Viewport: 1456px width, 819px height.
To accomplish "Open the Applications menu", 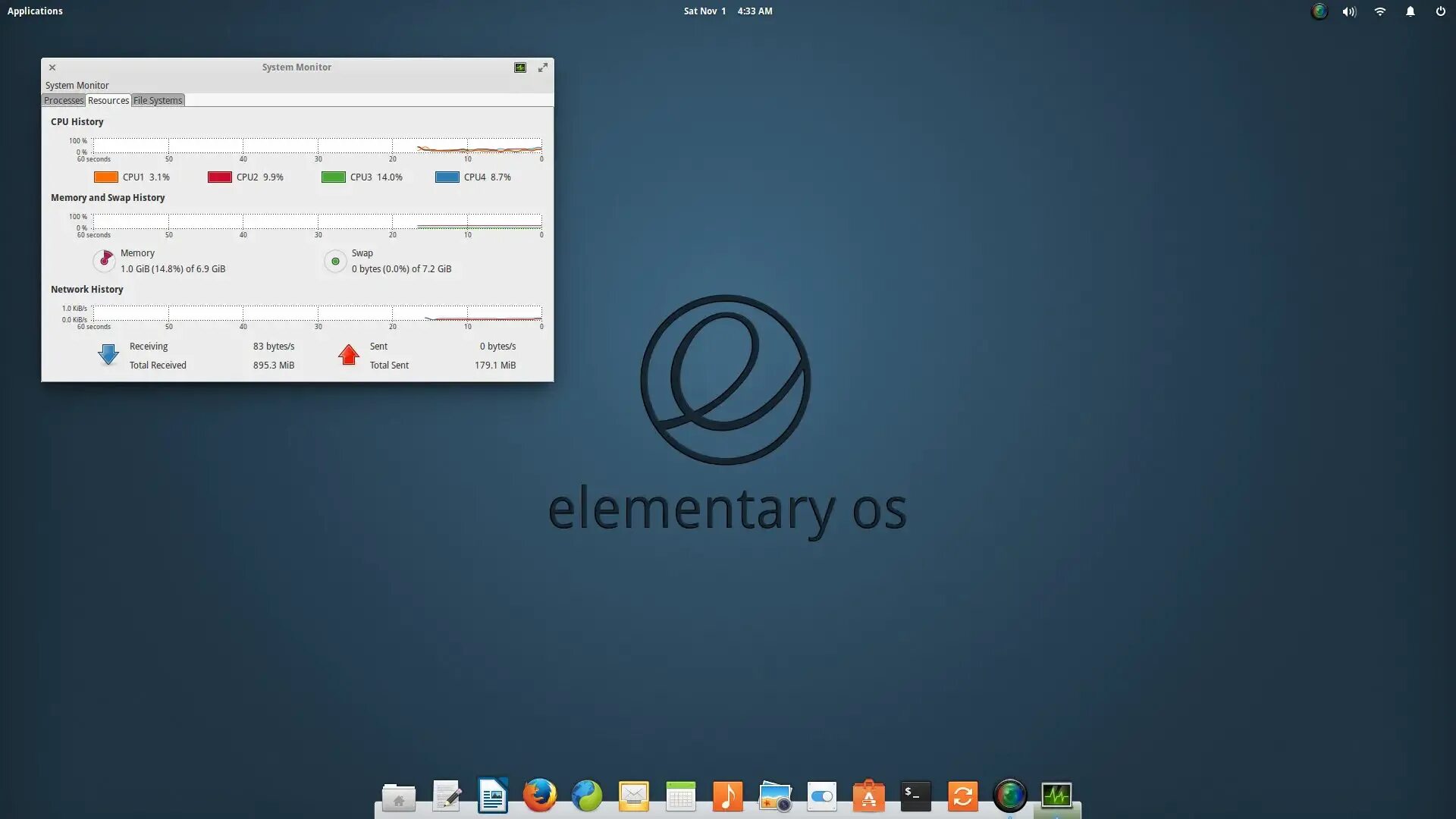I will [35, 11].
